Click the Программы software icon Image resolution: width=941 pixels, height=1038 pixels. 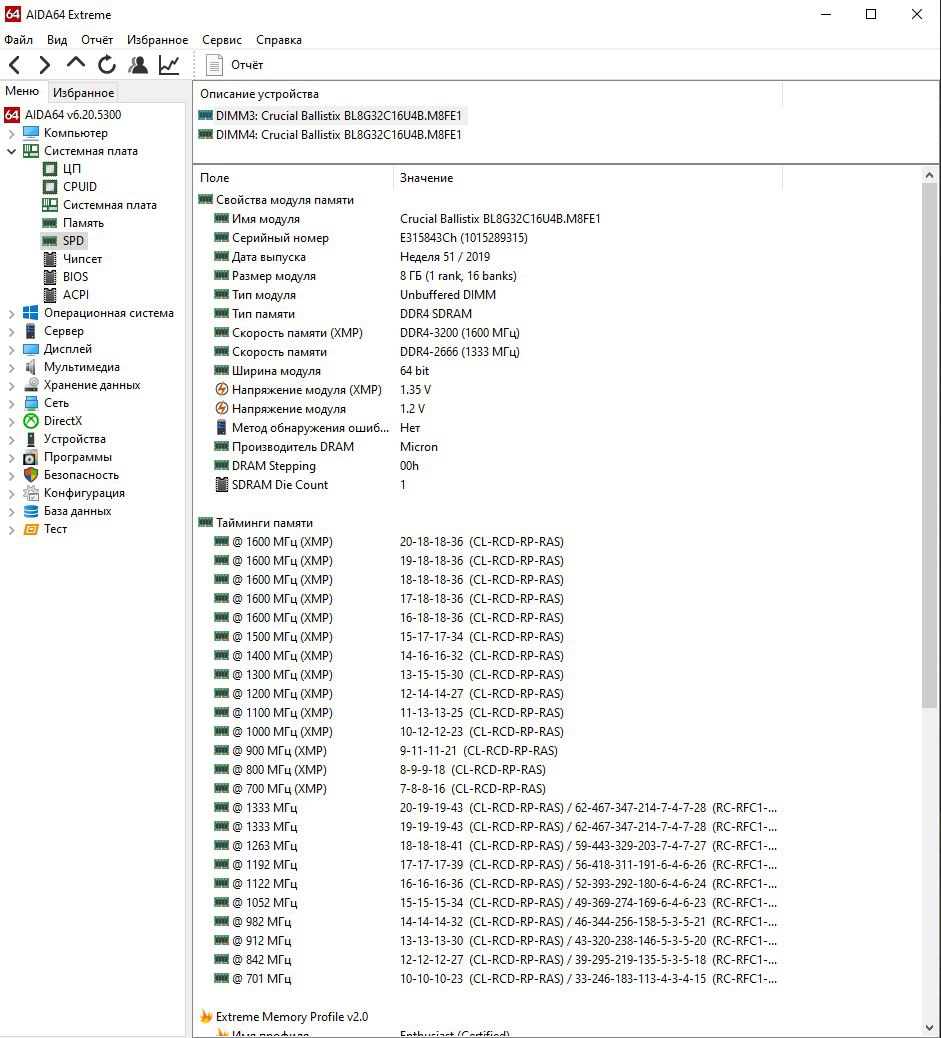pos(30,457)
